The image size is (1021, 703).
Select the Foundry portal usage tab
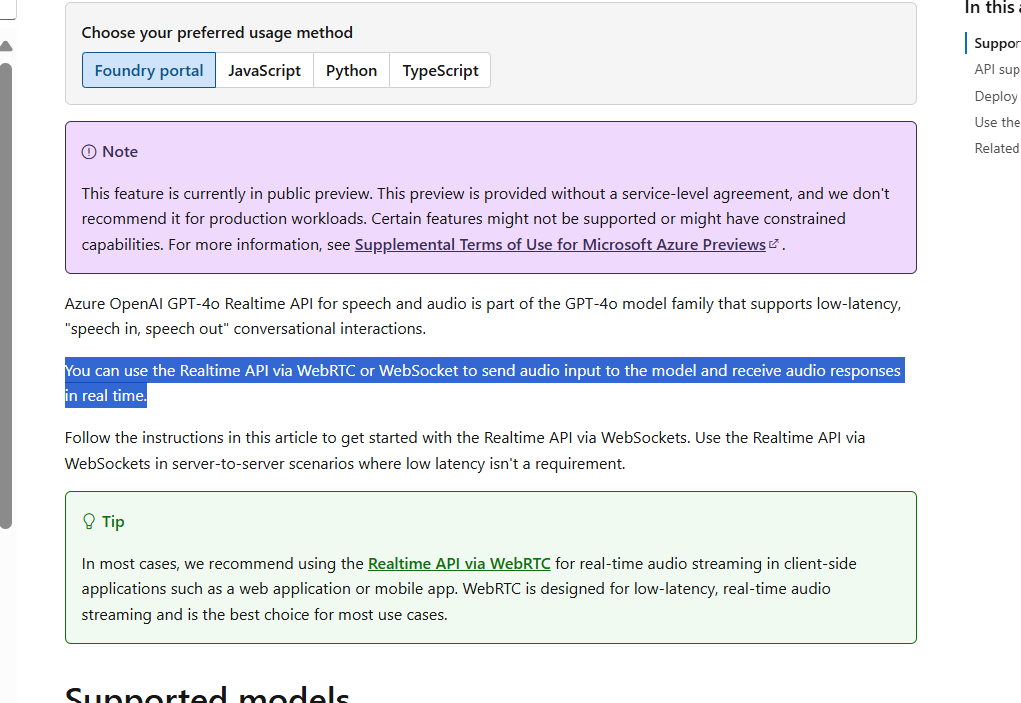point(148,70)
